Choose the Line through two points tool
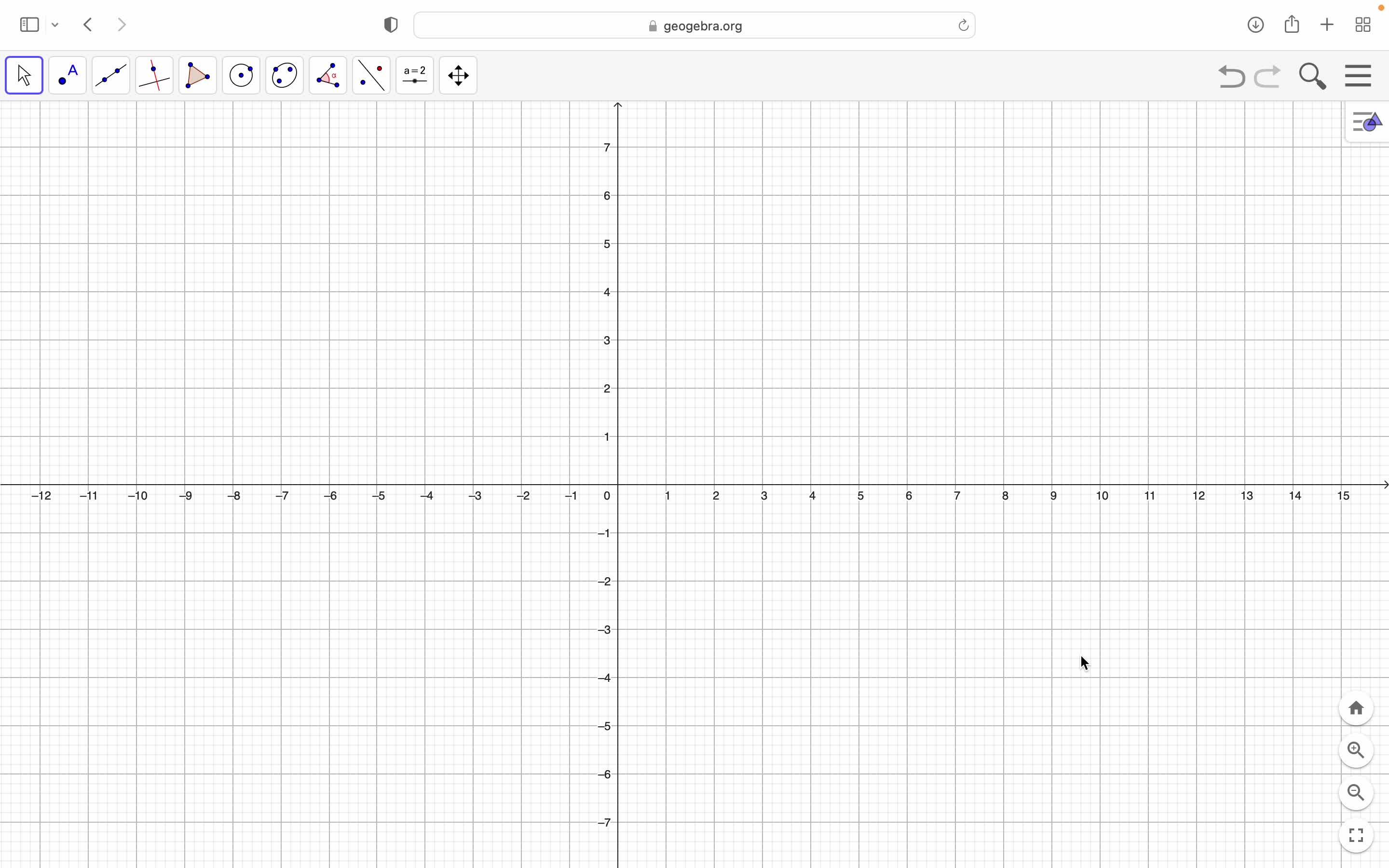This screenshot has width=1389, height=868. pos(111,75)
